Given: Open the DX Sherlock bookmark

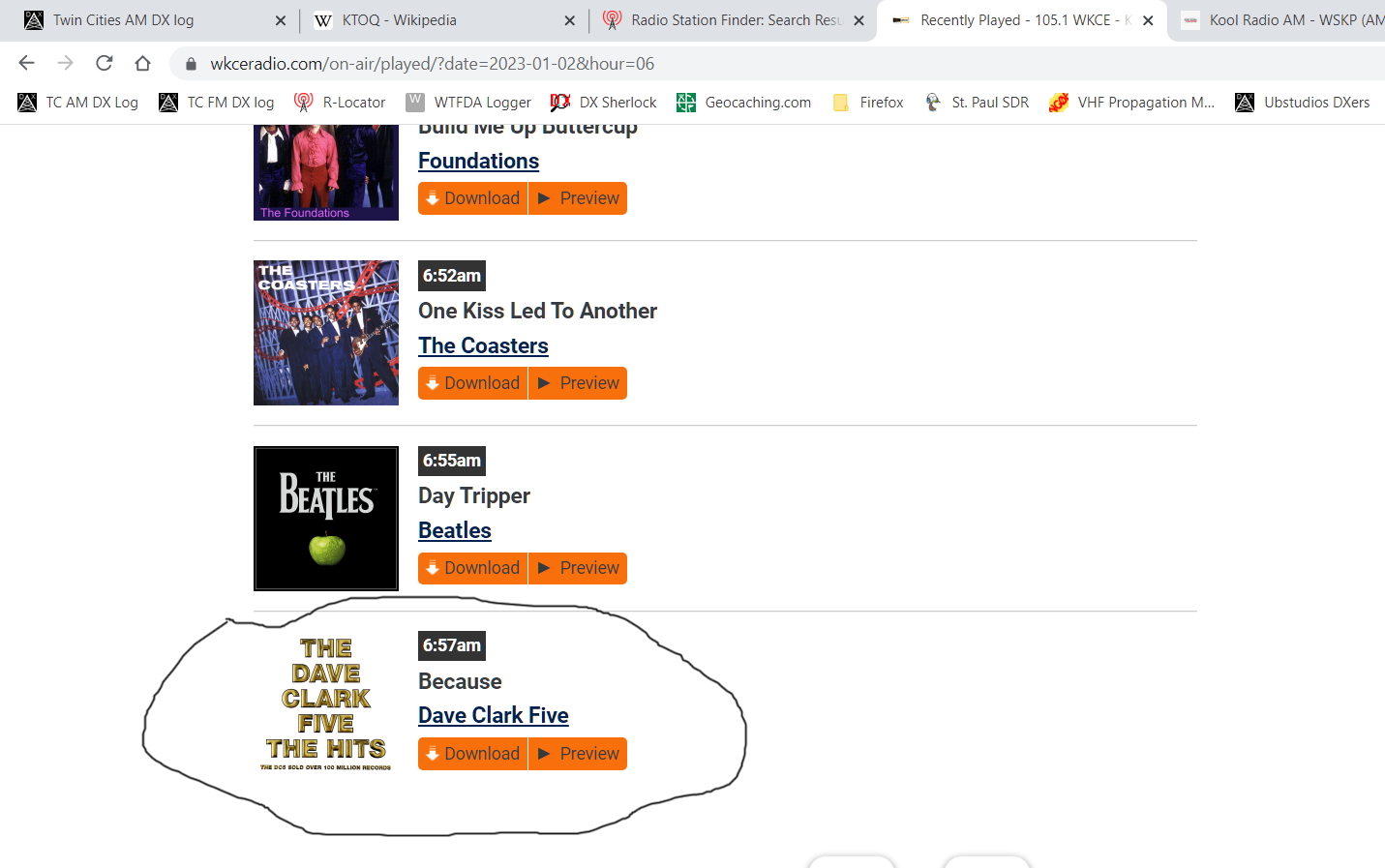Looking at the screenshot, I should click(603, 103).
